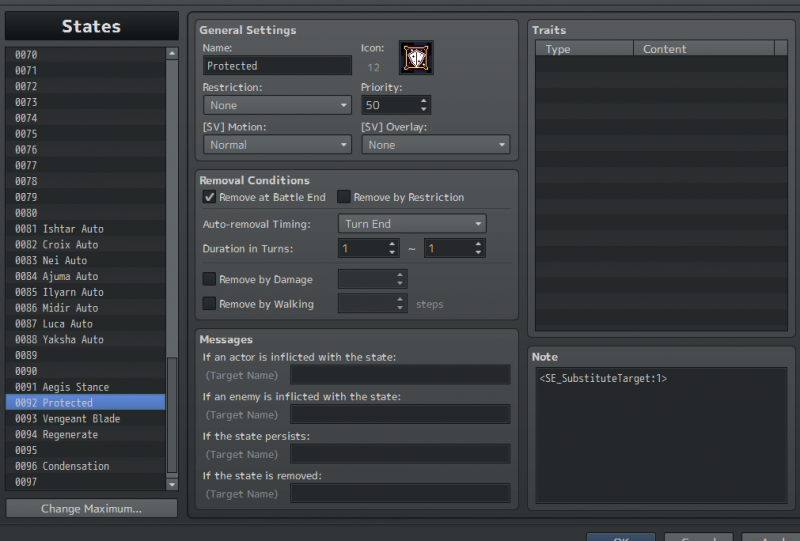Select state 0081 Ishtar Auto
This screenshot has height=541, width=800.
[85, 229]
